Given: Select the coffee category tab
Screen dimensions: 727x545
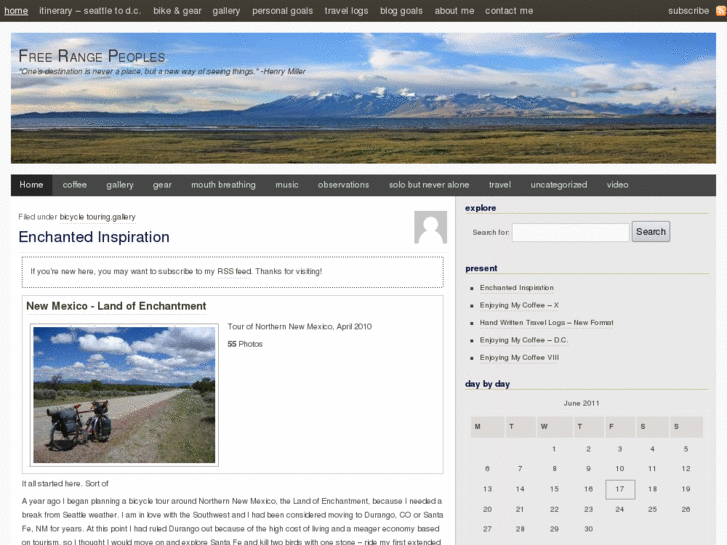Looking at the screenshot, I should [75, 185].
